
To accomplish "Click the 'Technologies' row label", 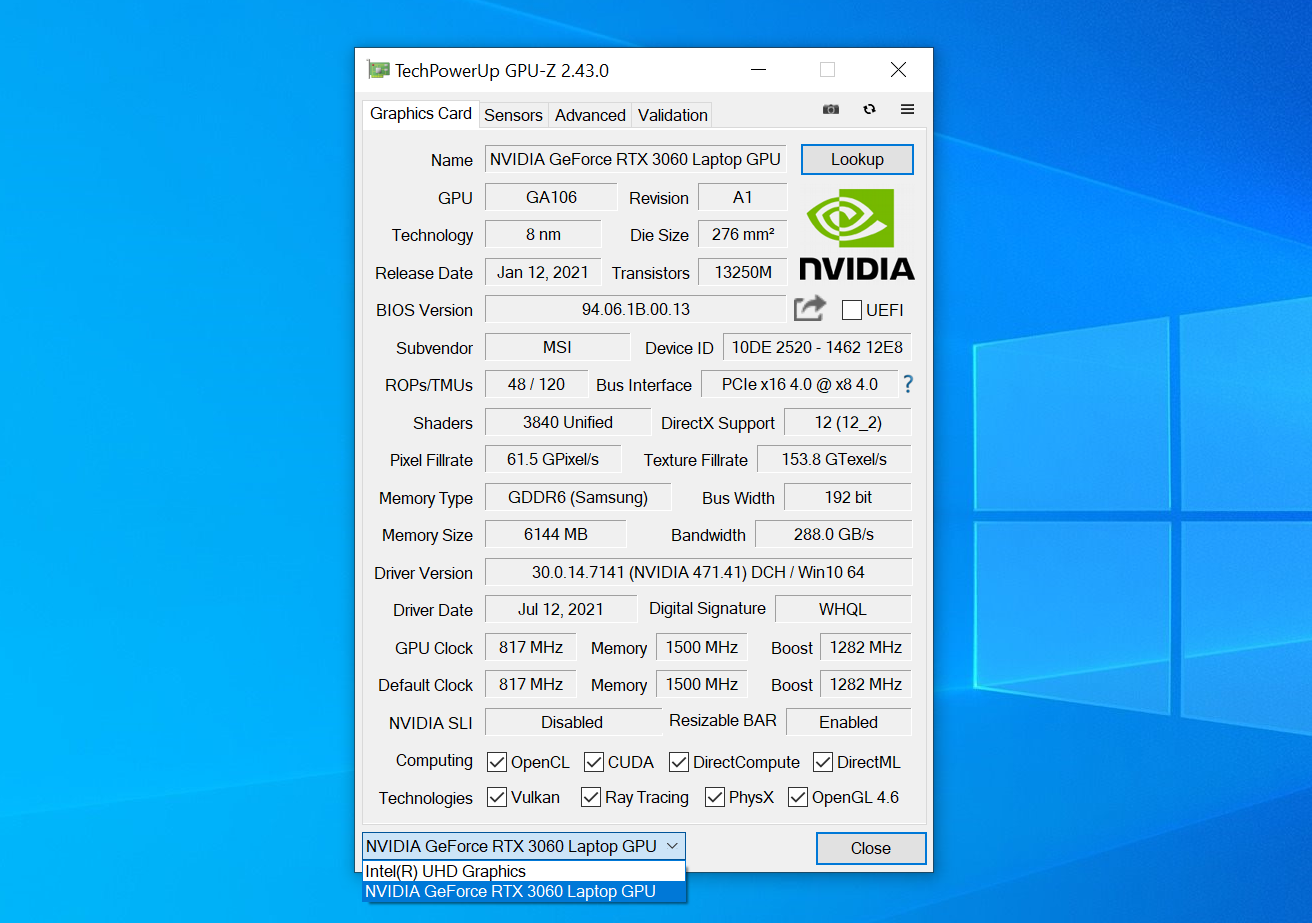I will [426, 798].
